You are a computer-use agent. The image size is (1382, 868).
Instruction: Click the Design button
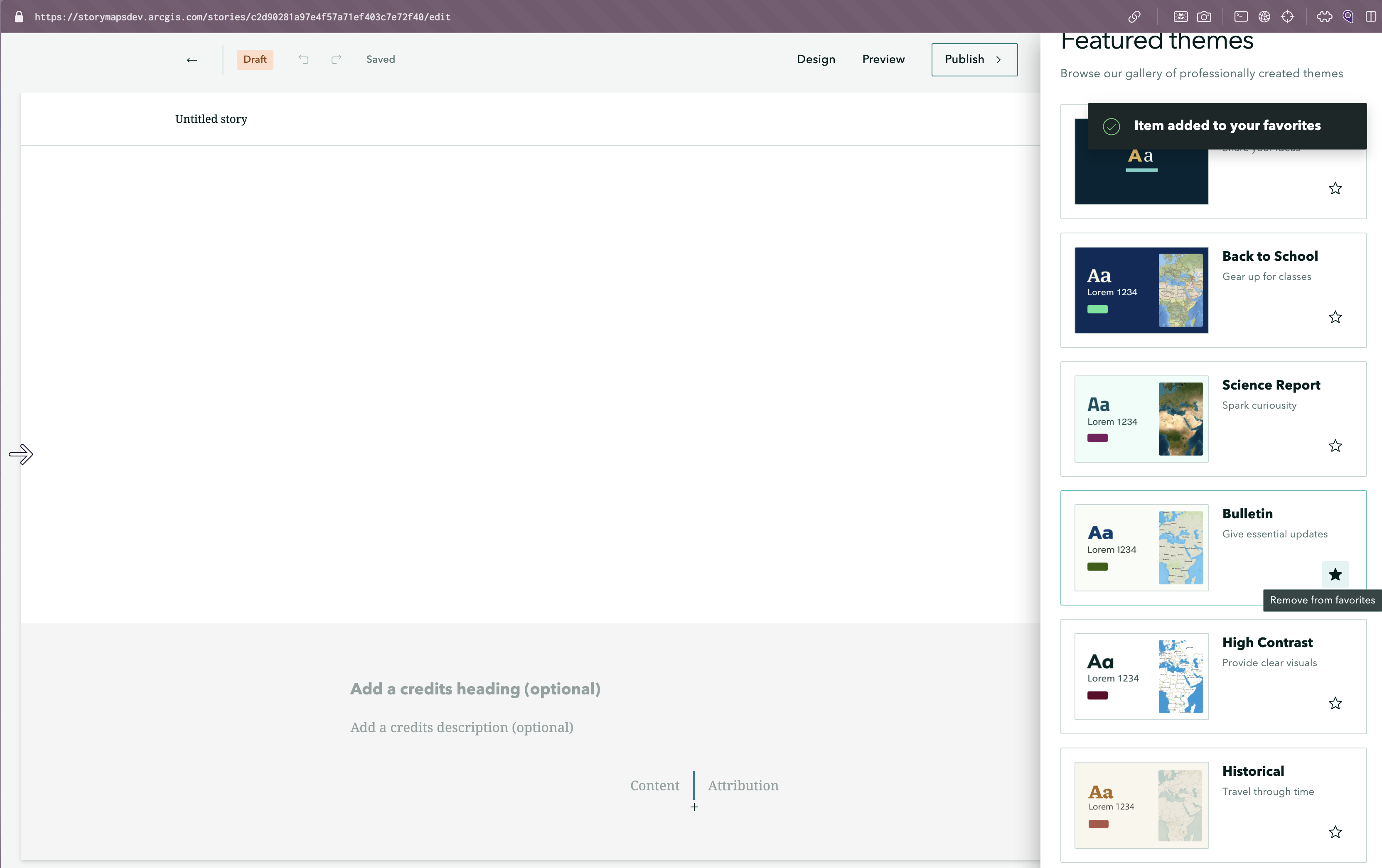[x=816, y=59]
